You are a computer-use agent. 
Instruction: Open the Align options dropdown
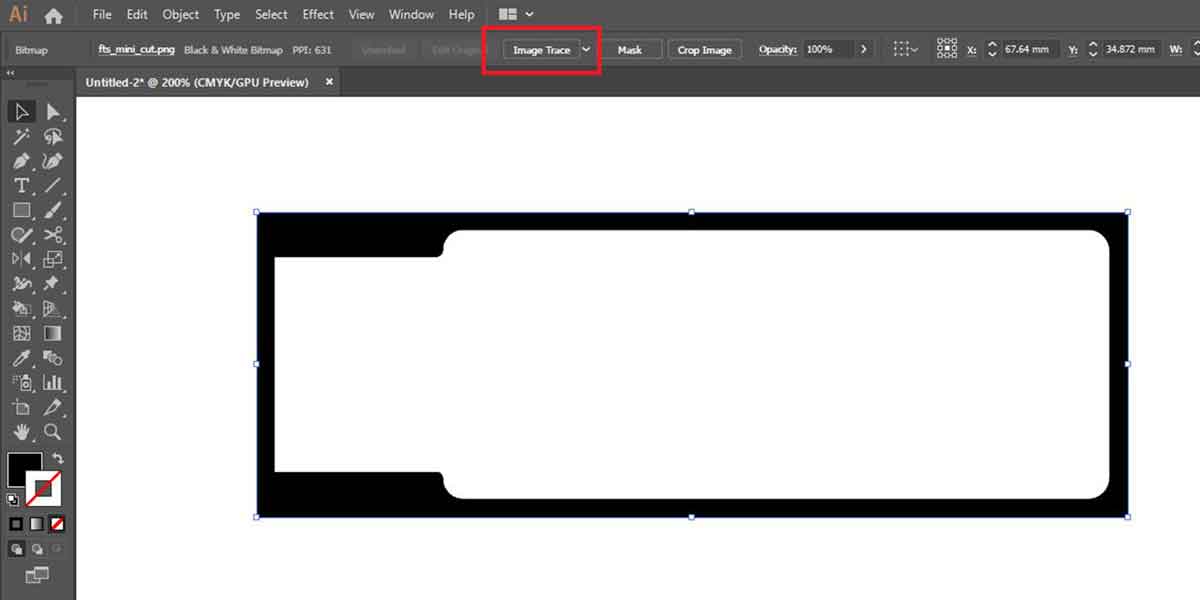906,49
